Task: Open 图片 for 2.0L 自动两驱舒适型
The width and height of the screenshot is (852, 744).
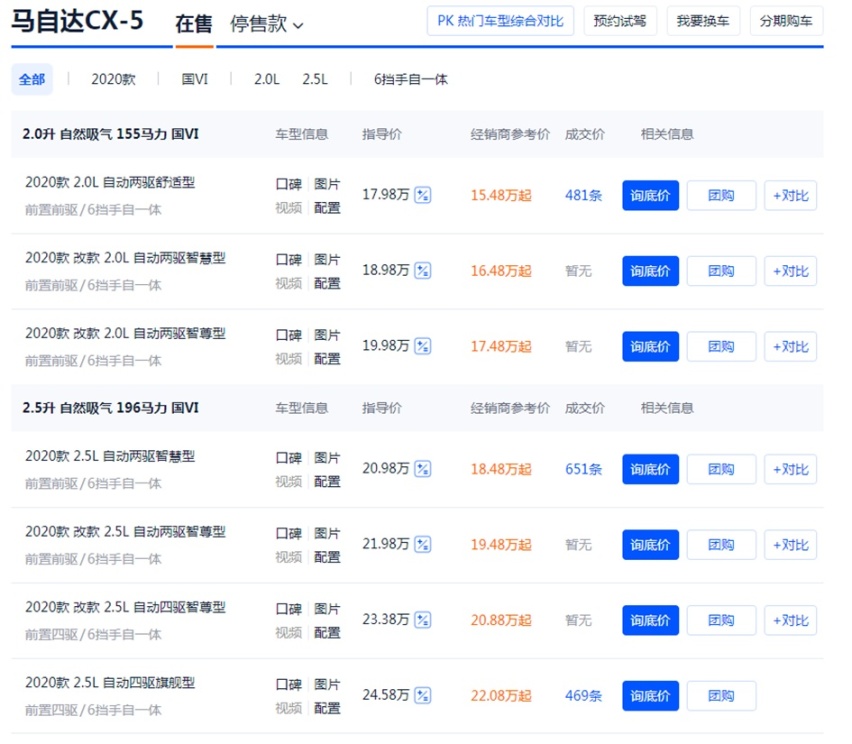Action: pyautogui.click(x=327, y=184)
